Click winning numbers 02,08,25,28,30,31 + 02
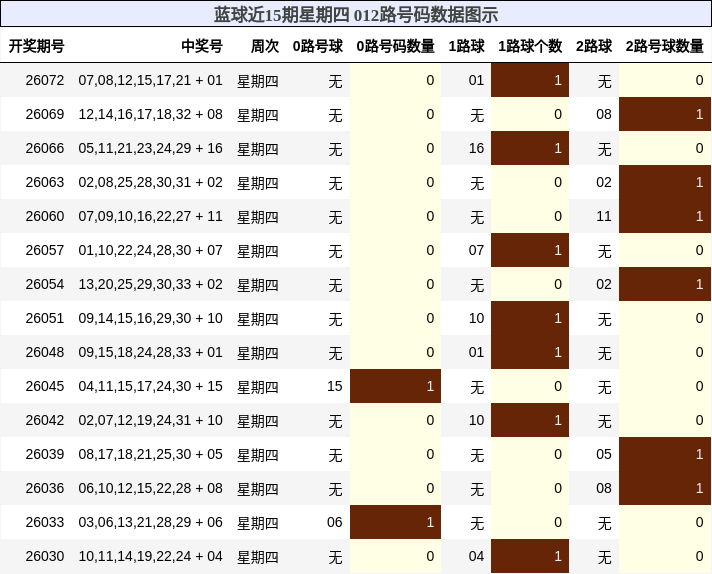The height and width of the screenshot is (574, 712). [x=150, y=183]
